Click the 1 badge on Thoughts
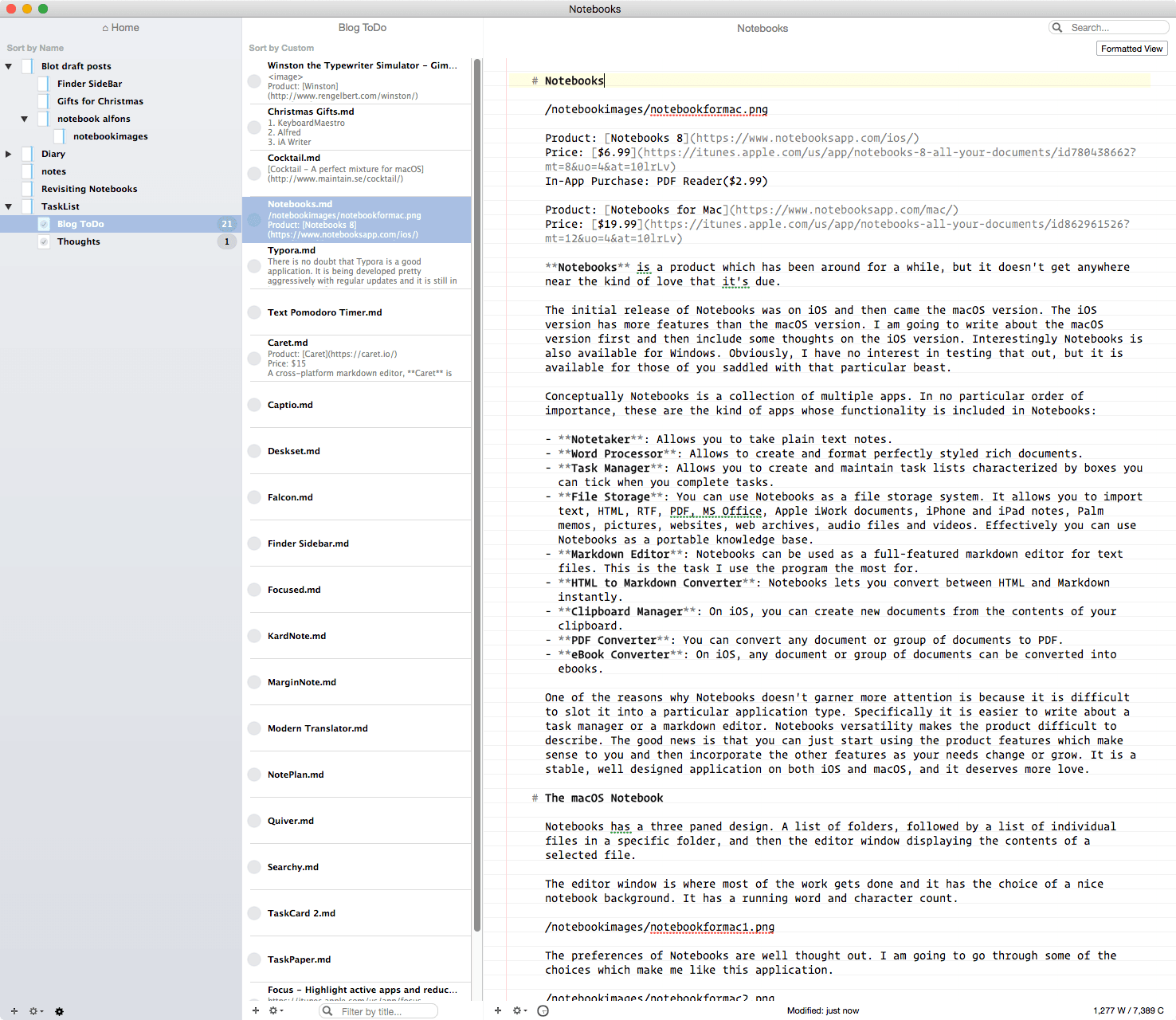This screenshot has width=1176, height=1020. [227, 241]
